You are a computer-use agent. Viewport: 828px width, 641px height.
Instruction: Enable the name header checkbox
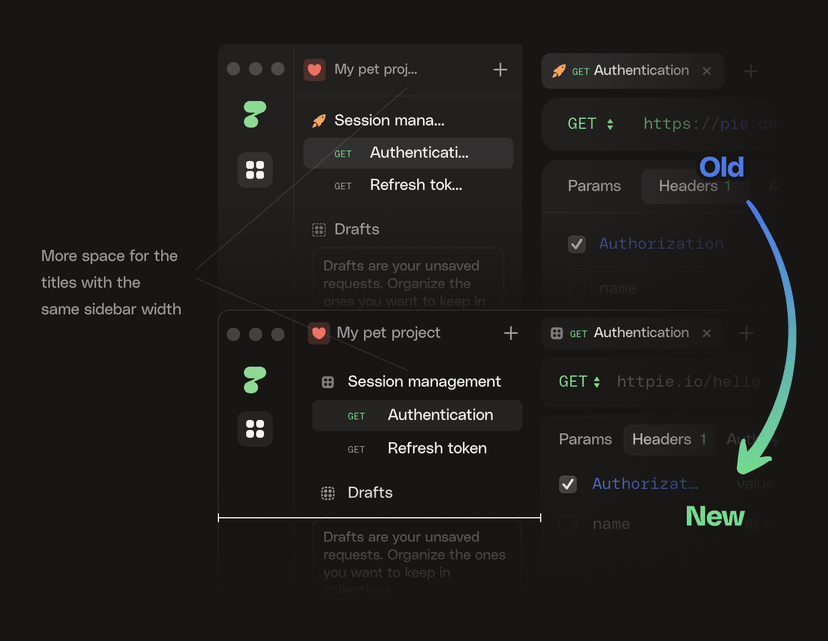click(567, 523)
